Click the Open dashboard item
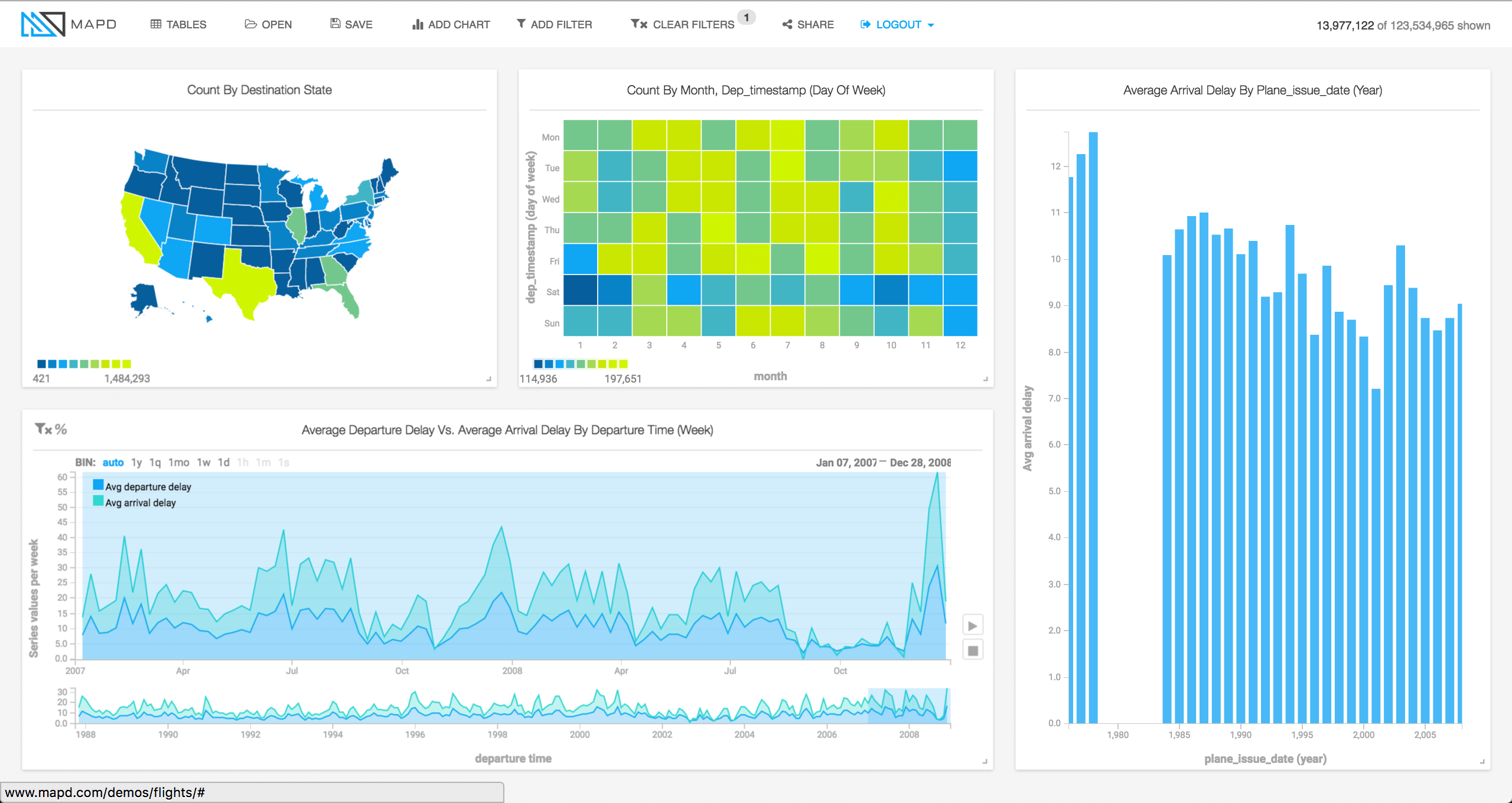The height and width of the screenshot is (803, 1512). (x=268, y=24)
